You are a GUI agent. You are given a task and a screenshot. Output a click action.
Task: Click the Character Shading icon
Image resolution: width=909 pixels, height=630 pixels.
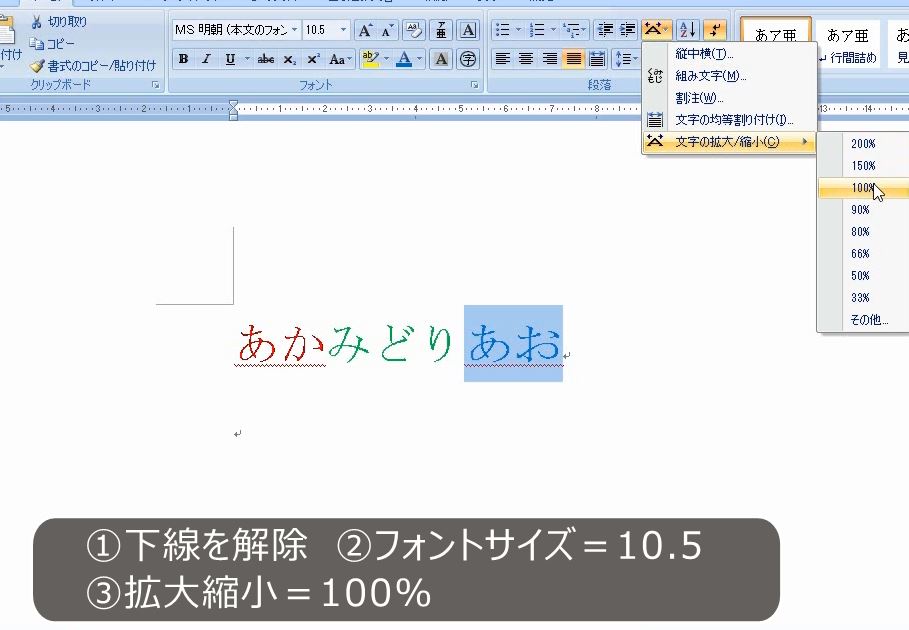pyautogui.click(x=441, y=59)
